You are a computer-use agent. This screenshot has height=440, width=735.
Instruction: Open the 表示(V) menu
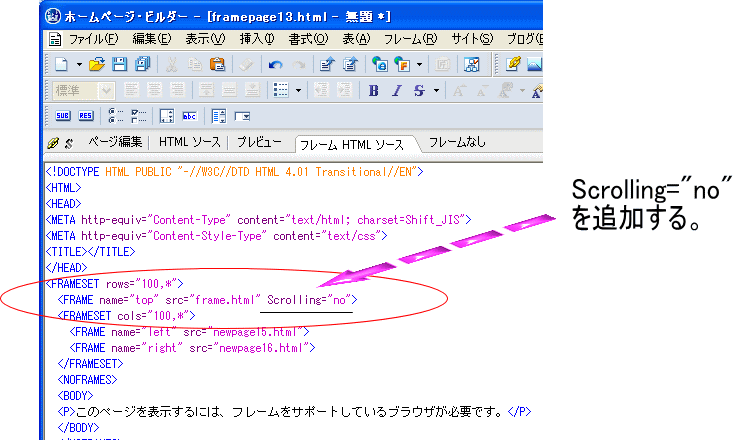[x=205, y=38]
